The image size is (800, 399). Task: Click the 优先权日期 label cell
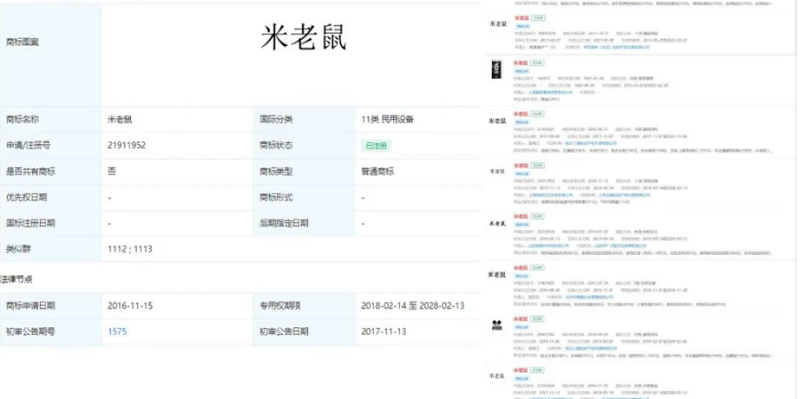tap(51, 197)
